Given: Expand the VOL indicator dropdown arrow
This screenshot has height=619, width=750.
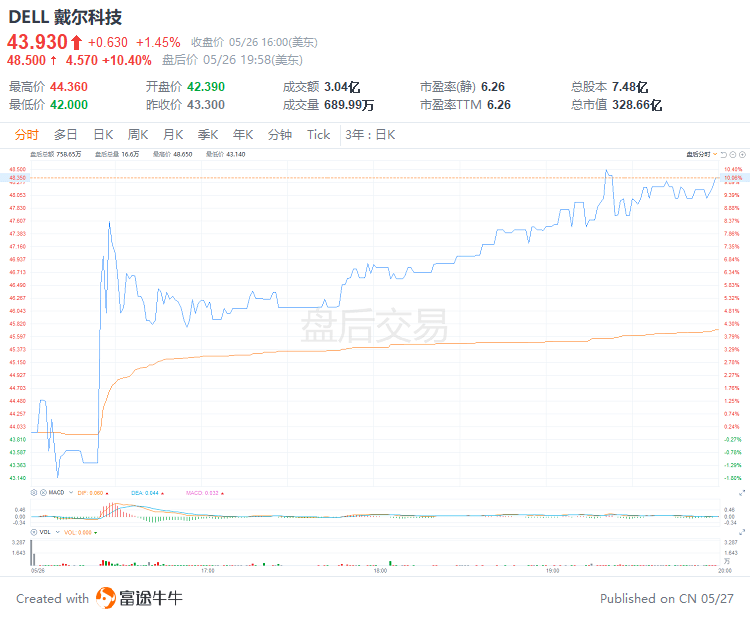Looking at the screenshot, I should [58, 532].
